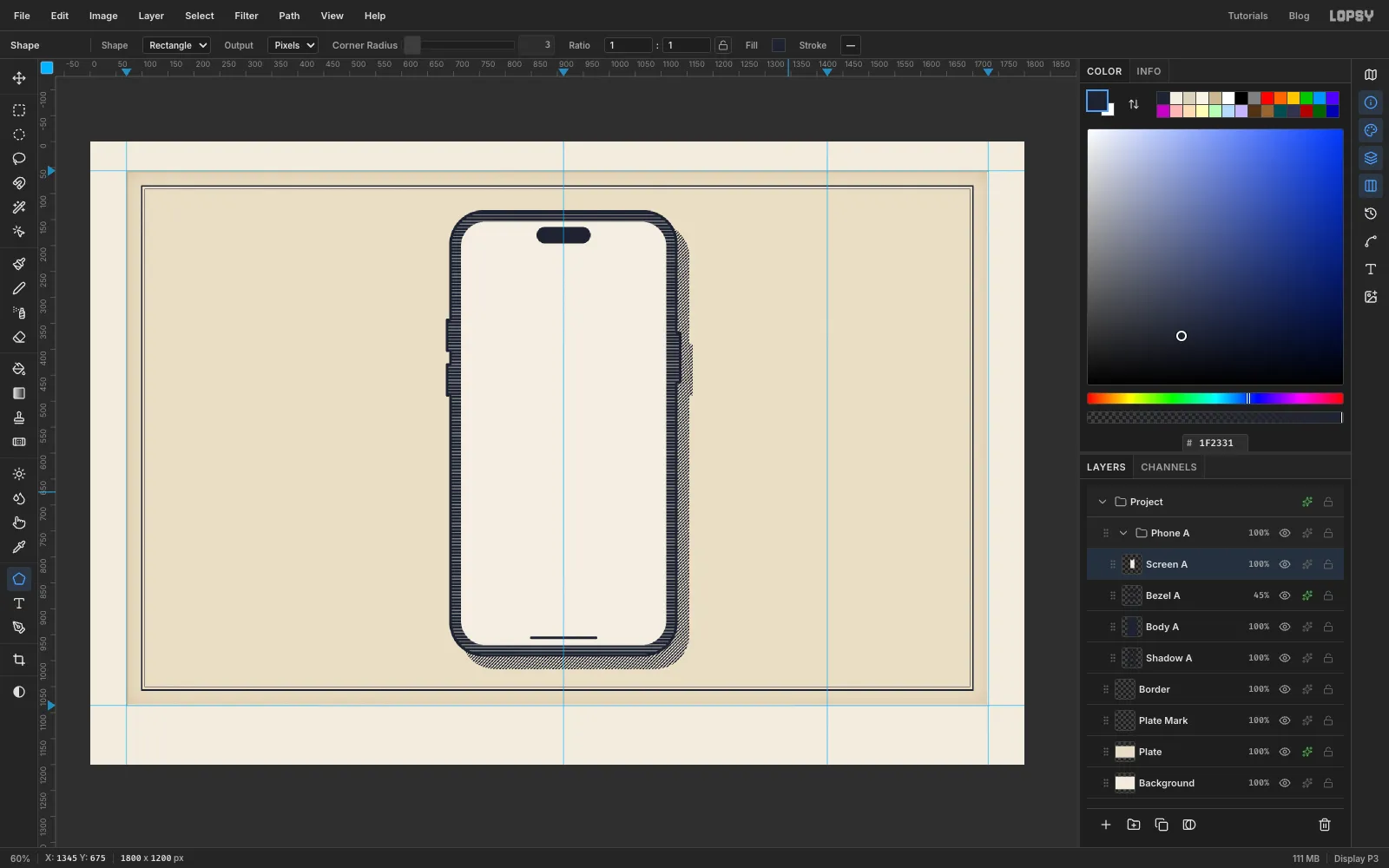Open the Shape type dropdown
Image resolution: width=1389 pixels, height=868 pixels.
pos(177,45)
